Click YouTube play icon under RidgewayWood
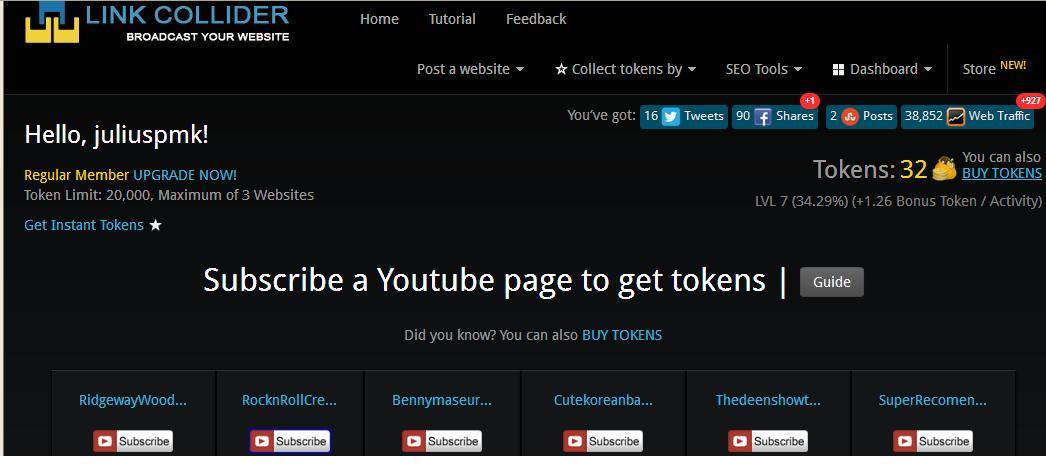Image resolution: width=1046 pixels, height=464 pixels. pos(105,441)
